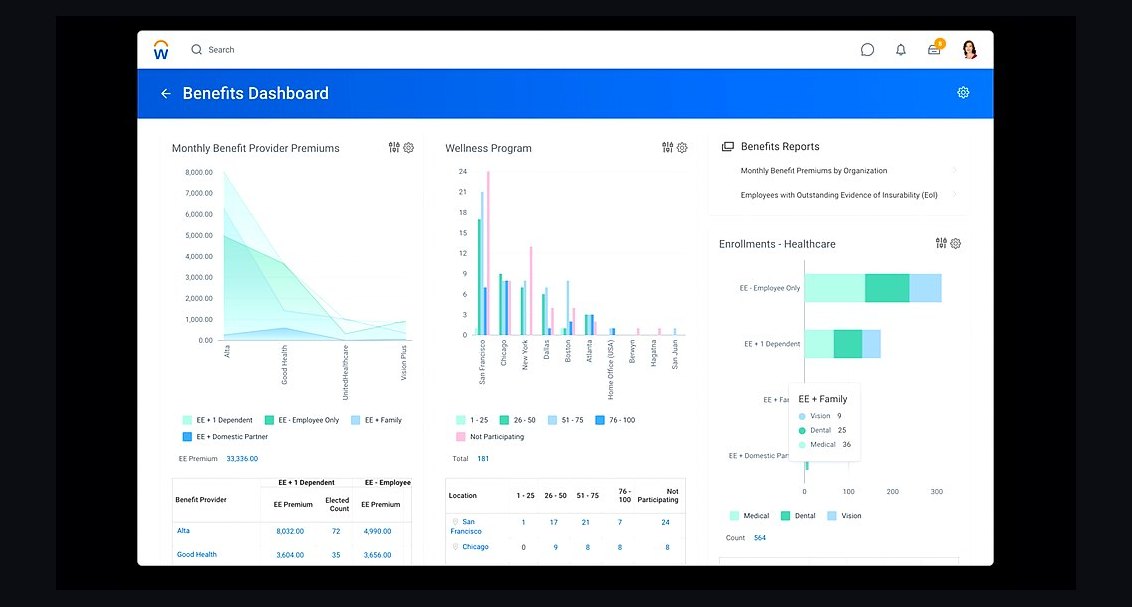Toggle the 26 - 50 legend swatch
The width and height of the screenshot is (1132, 607).
(x=505, y=420)
